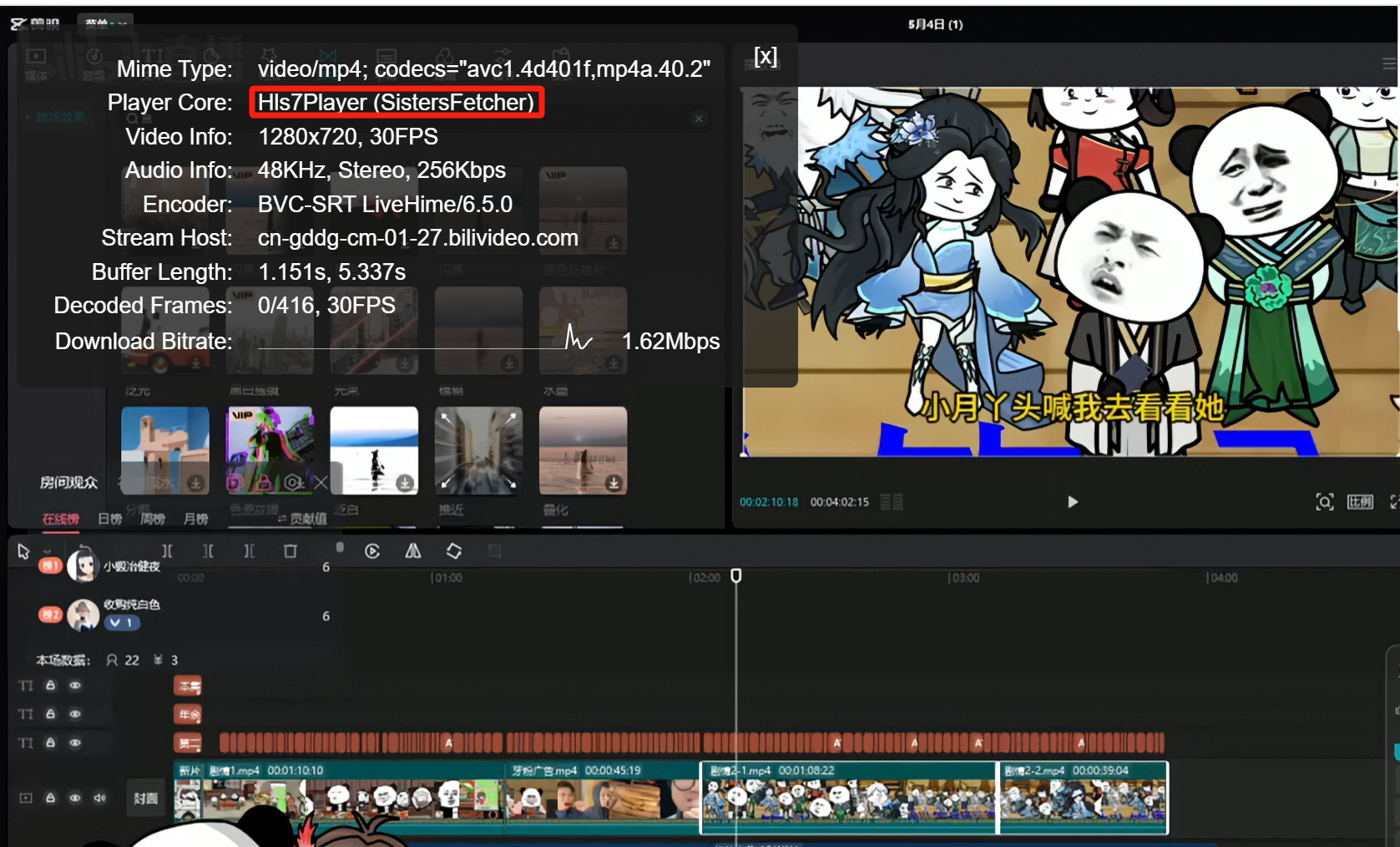Screen dimensions: 1400x847
Task: Click the Stream Host value cn-gddg-cm-01-27.bilivideo.com
Action: pyautogui.click(x=418, y=238)
